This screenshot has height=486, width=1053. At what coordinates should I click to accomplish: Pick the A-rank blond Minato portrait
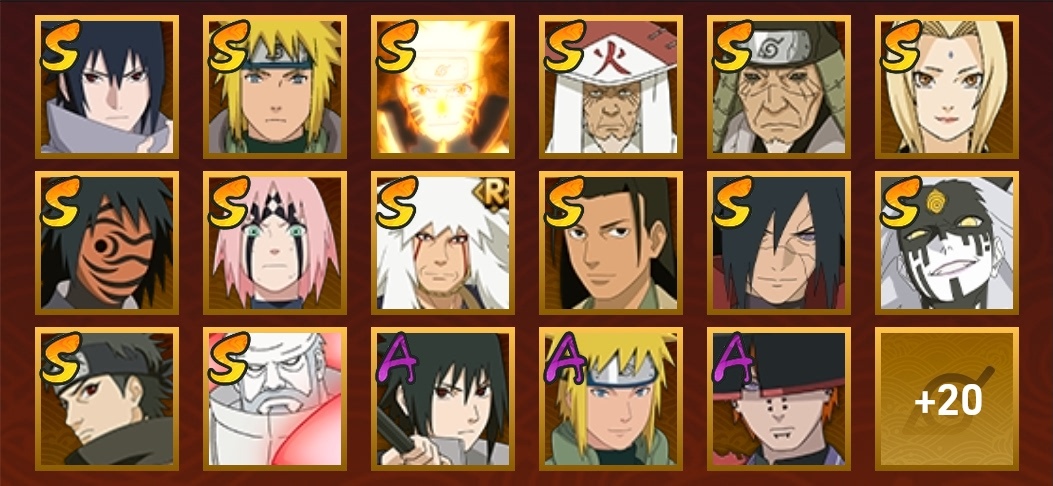pyautogui.click(x=610, y=399)
